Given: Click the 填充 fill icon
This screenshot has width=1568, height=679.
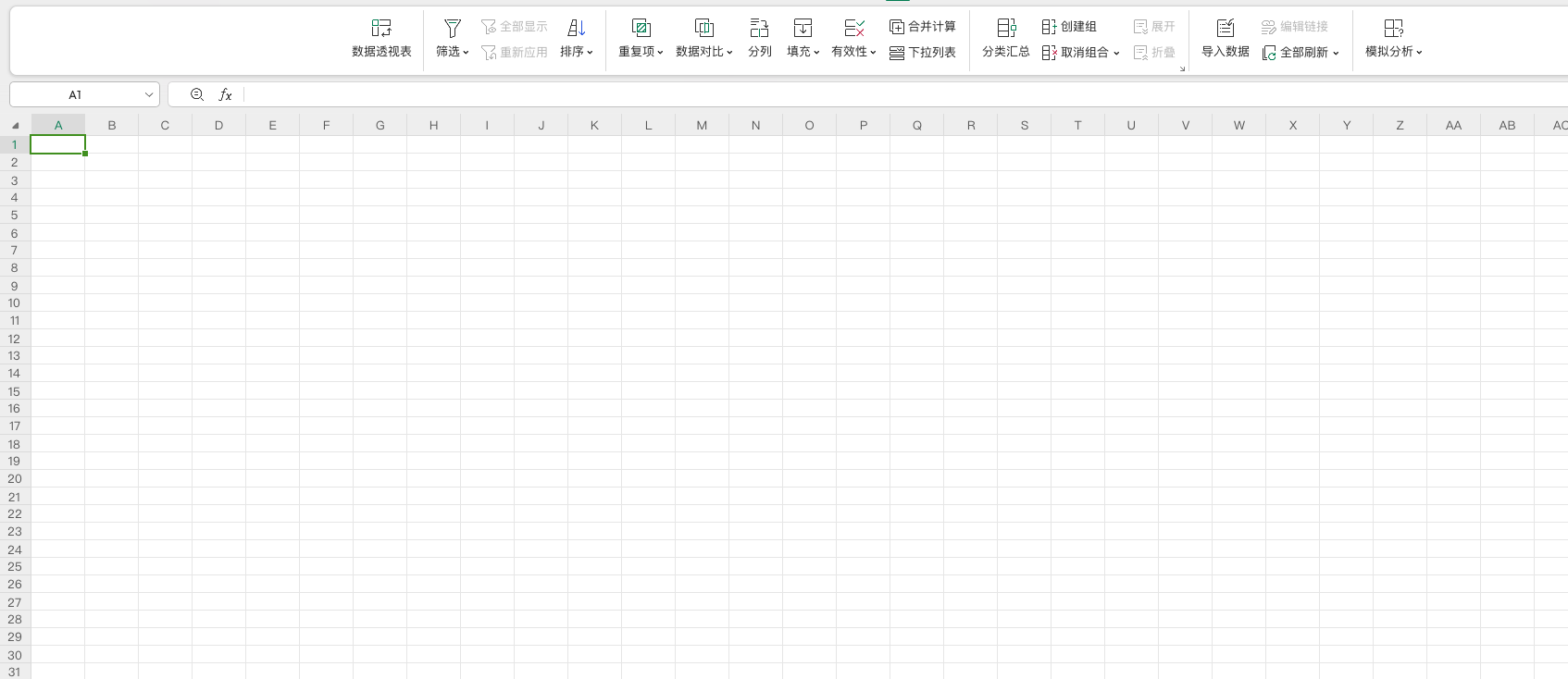Looking at the screenshot, I should 803,28.
